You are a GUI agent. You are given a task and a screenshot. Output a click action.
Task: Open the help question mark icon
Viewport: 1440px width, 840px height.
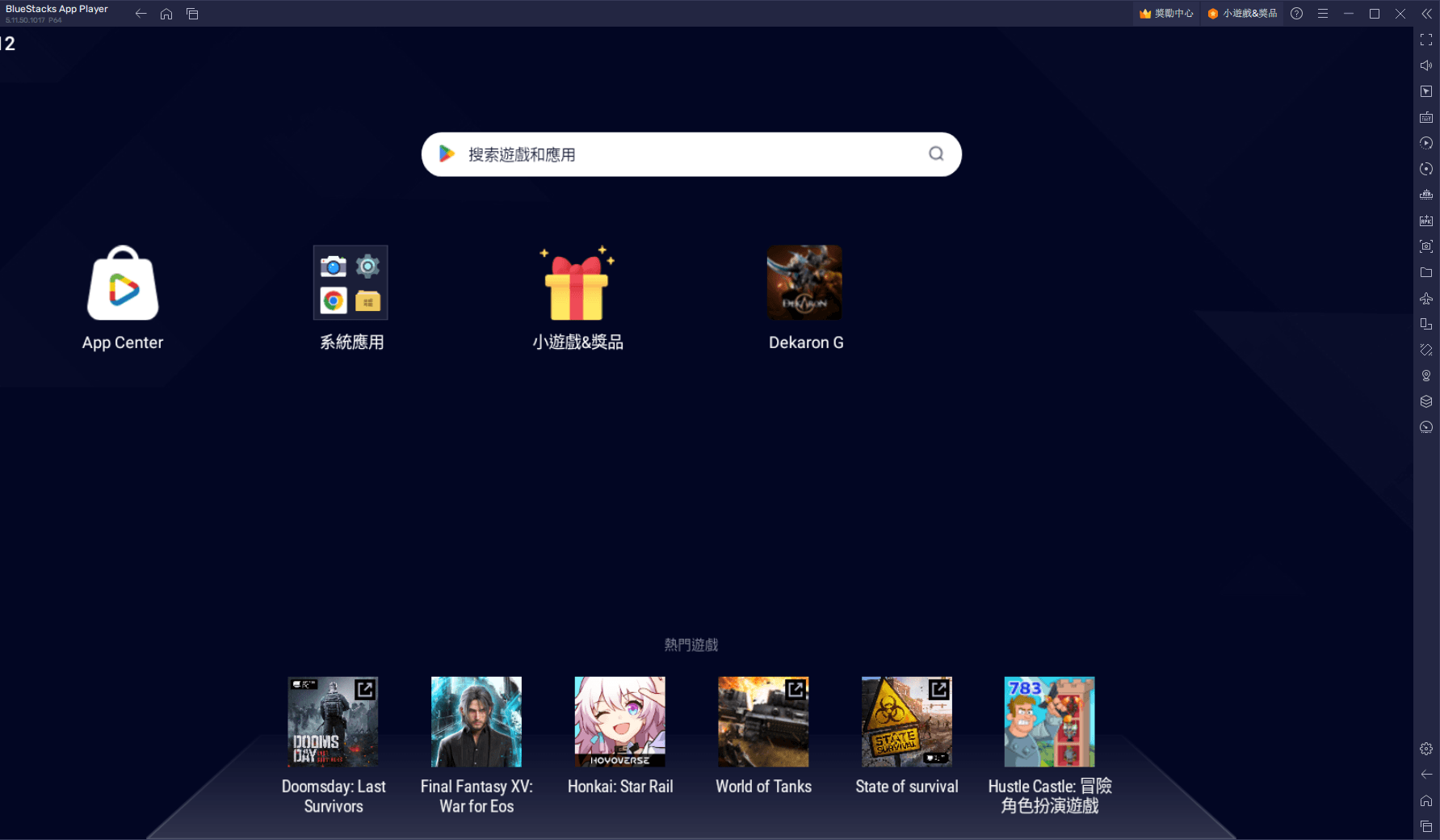(1296, 14)
